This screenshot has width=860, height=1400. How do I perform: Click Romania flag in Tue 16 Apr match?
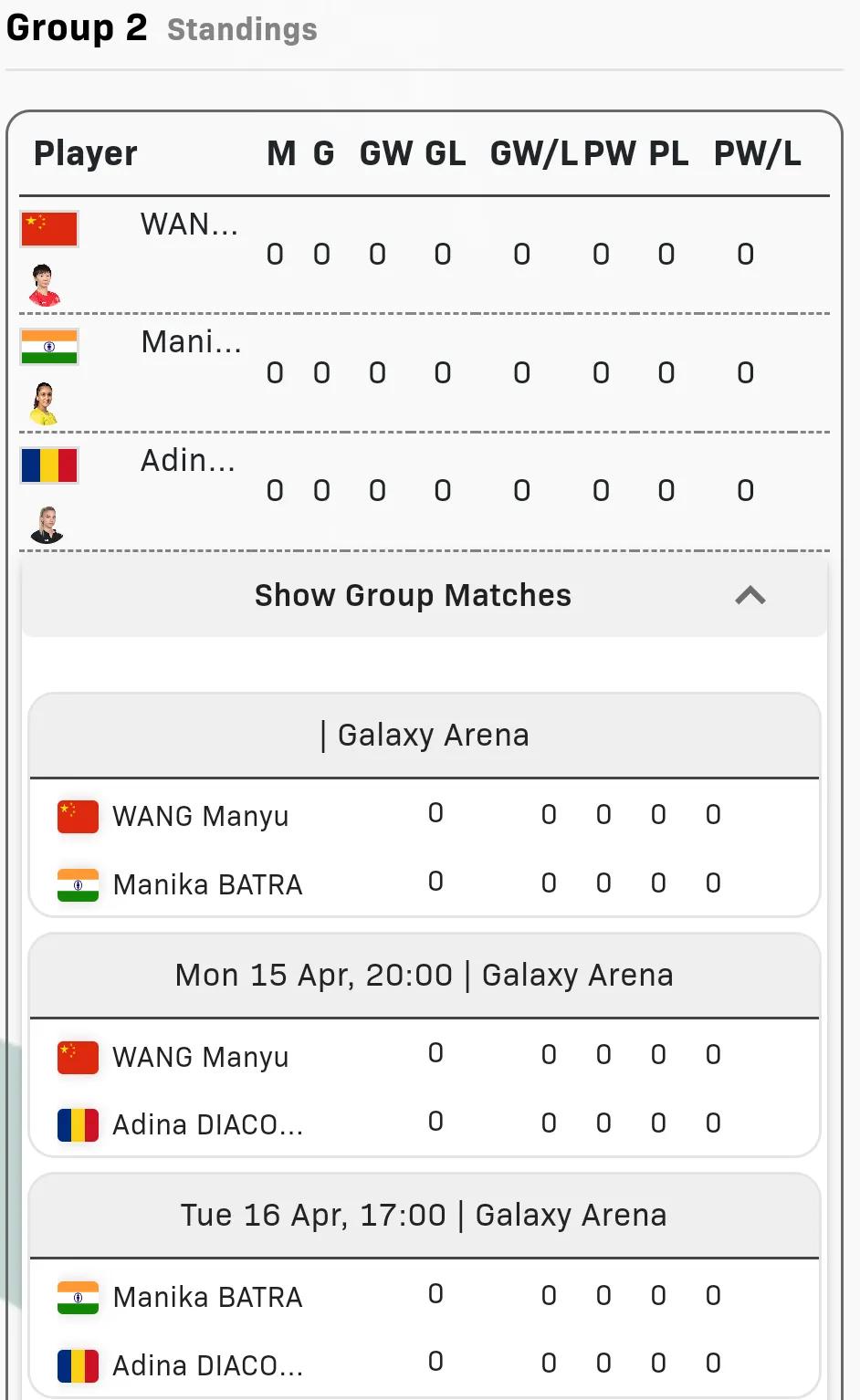point(78,1366)
